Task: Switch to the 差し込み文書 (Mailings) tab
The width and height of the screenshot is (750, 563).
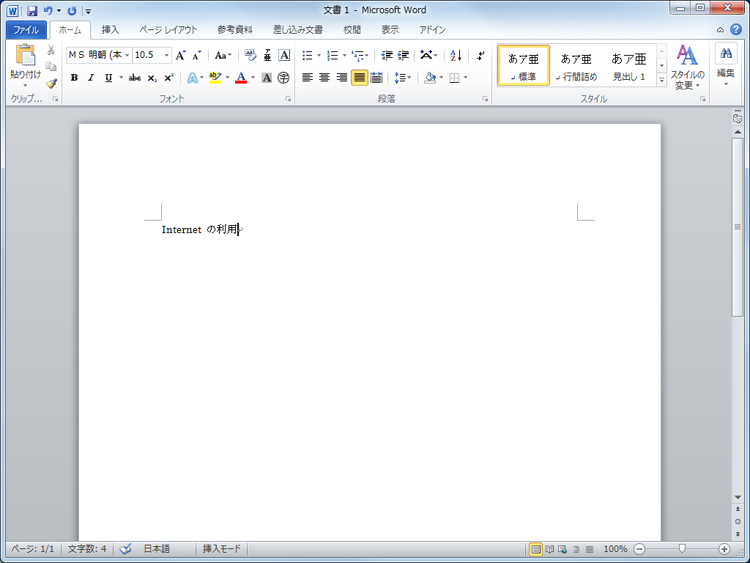Action: click(298, 30)
